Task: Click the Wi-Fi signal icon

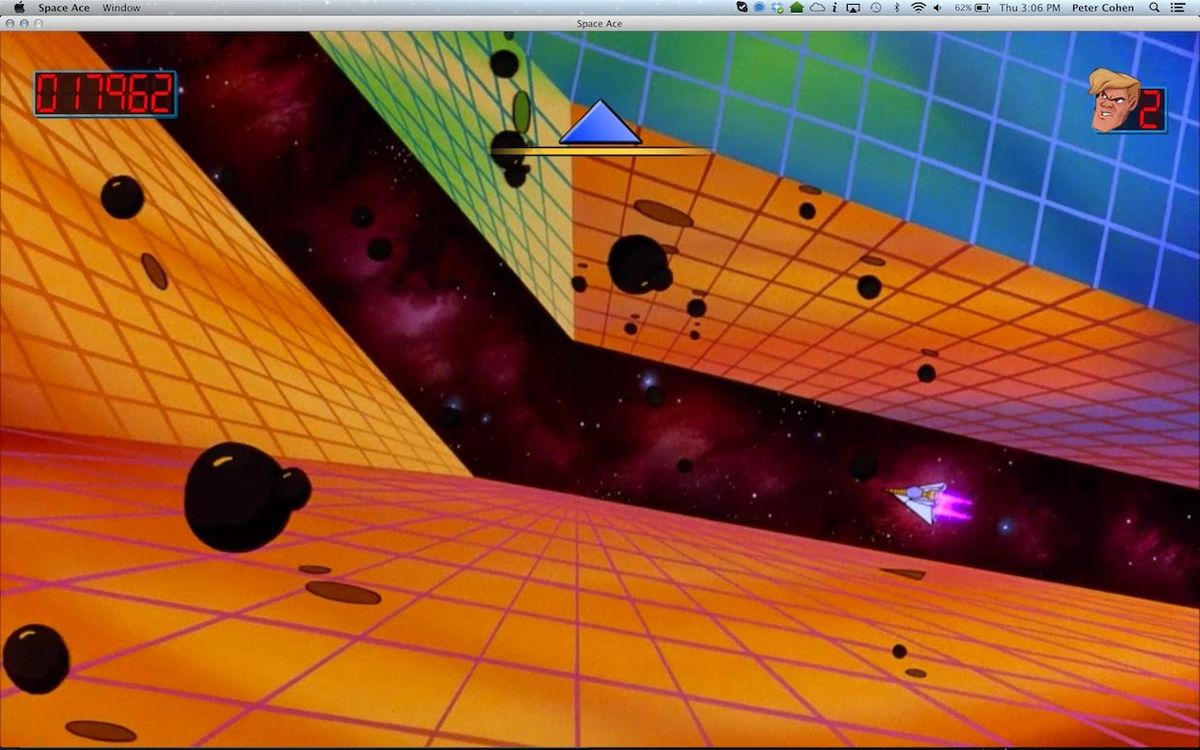Action: [x=918, y=7]
